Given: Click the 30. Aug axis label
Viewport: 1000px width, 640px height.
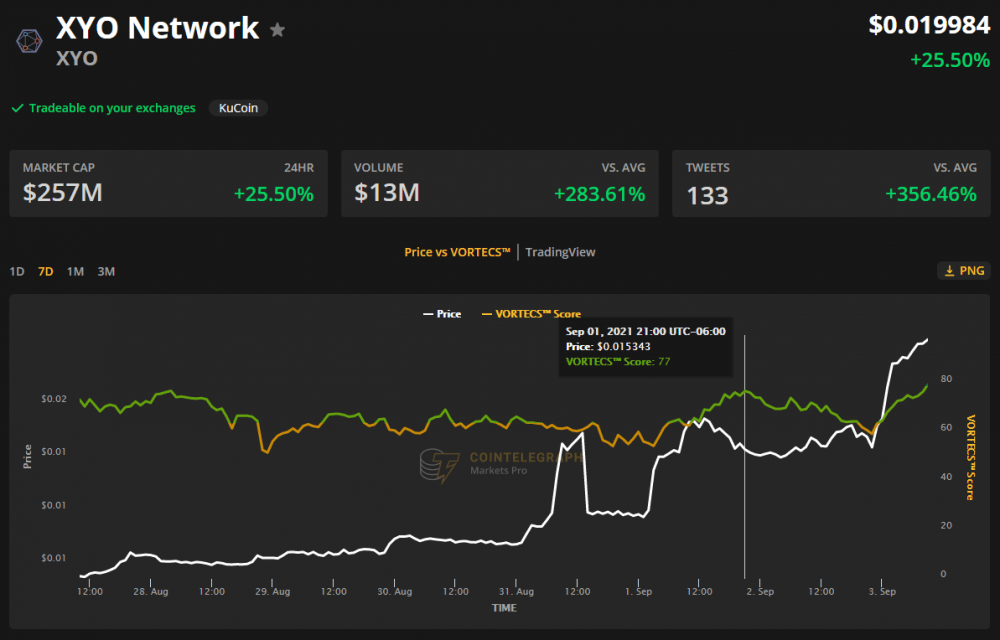Looking at the screenshot, I should tap(395, 592).
